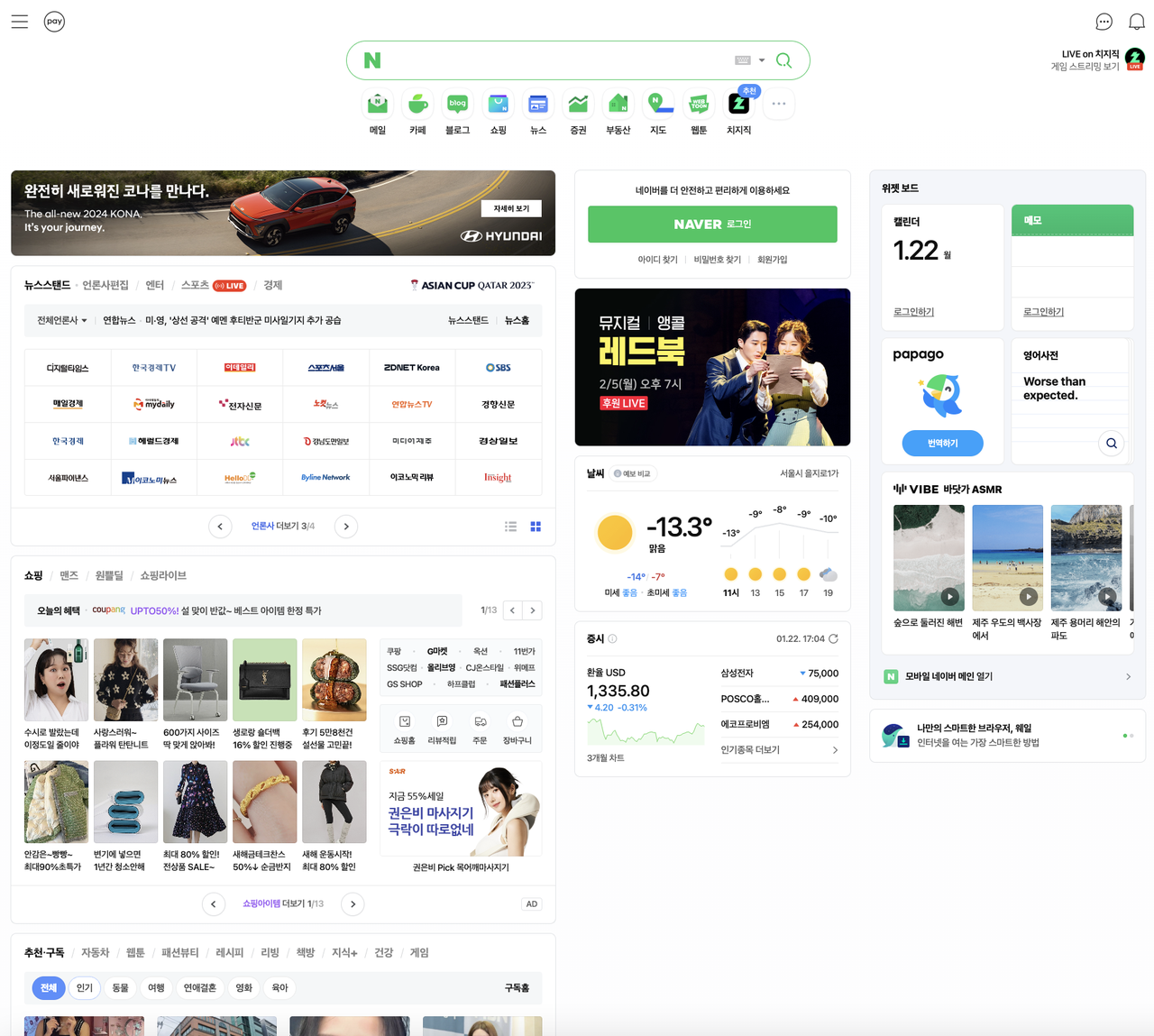The image size is (1154, 1036).
Task: Select the 맨즈 shopping tab
Action: 69,574
